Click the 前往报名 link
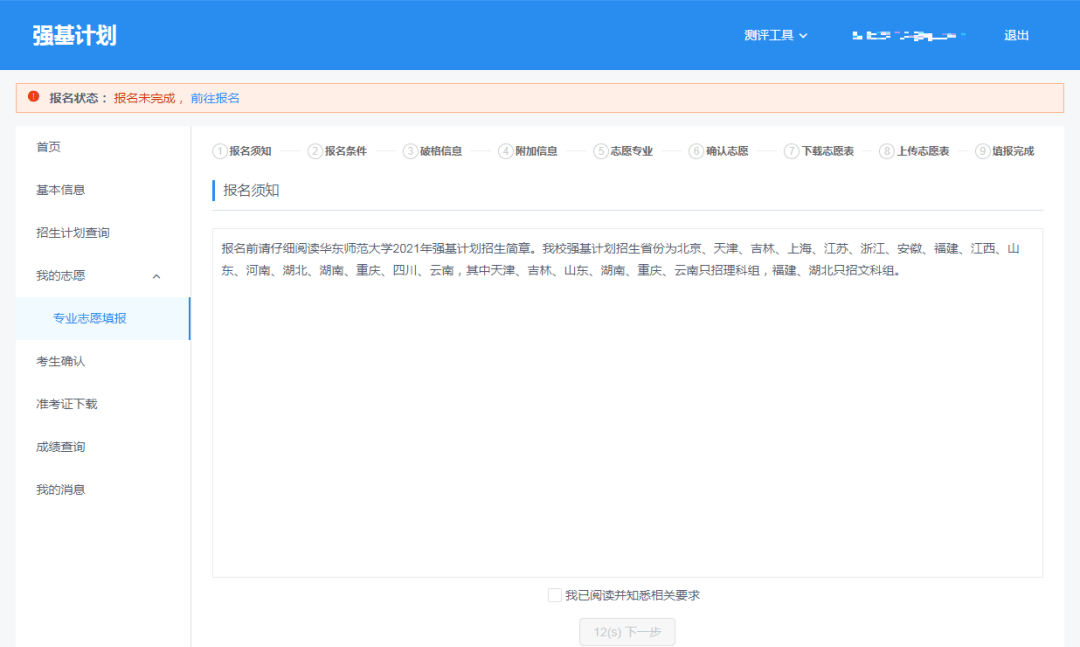1080x647 pixels. (x=215, y=98)
